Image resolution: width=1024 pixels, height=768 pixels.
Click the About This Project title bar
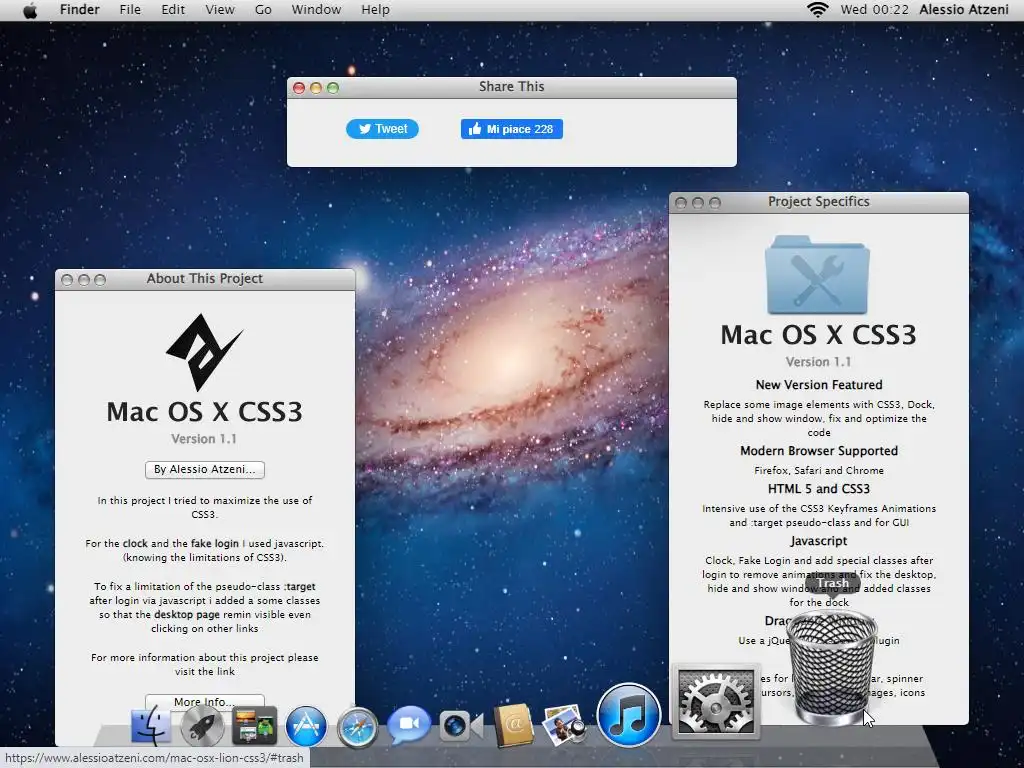[x=205, y=280]
